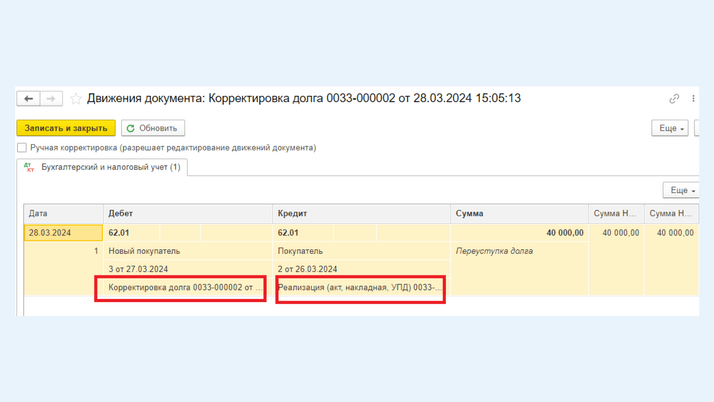Image resolution: width=714 pixels, height=402 pixels.
Task: Open the three-dot options menu
Action: click(x=693, y=99)
